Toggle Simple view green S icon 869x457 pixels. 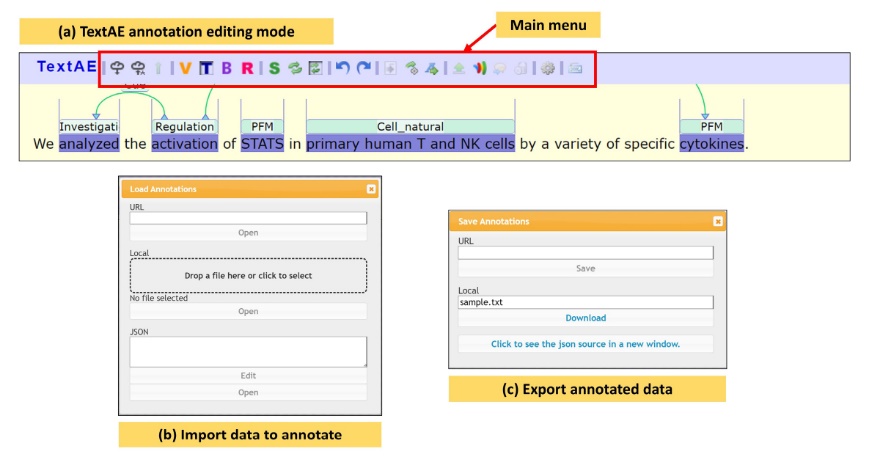[274, 68]
